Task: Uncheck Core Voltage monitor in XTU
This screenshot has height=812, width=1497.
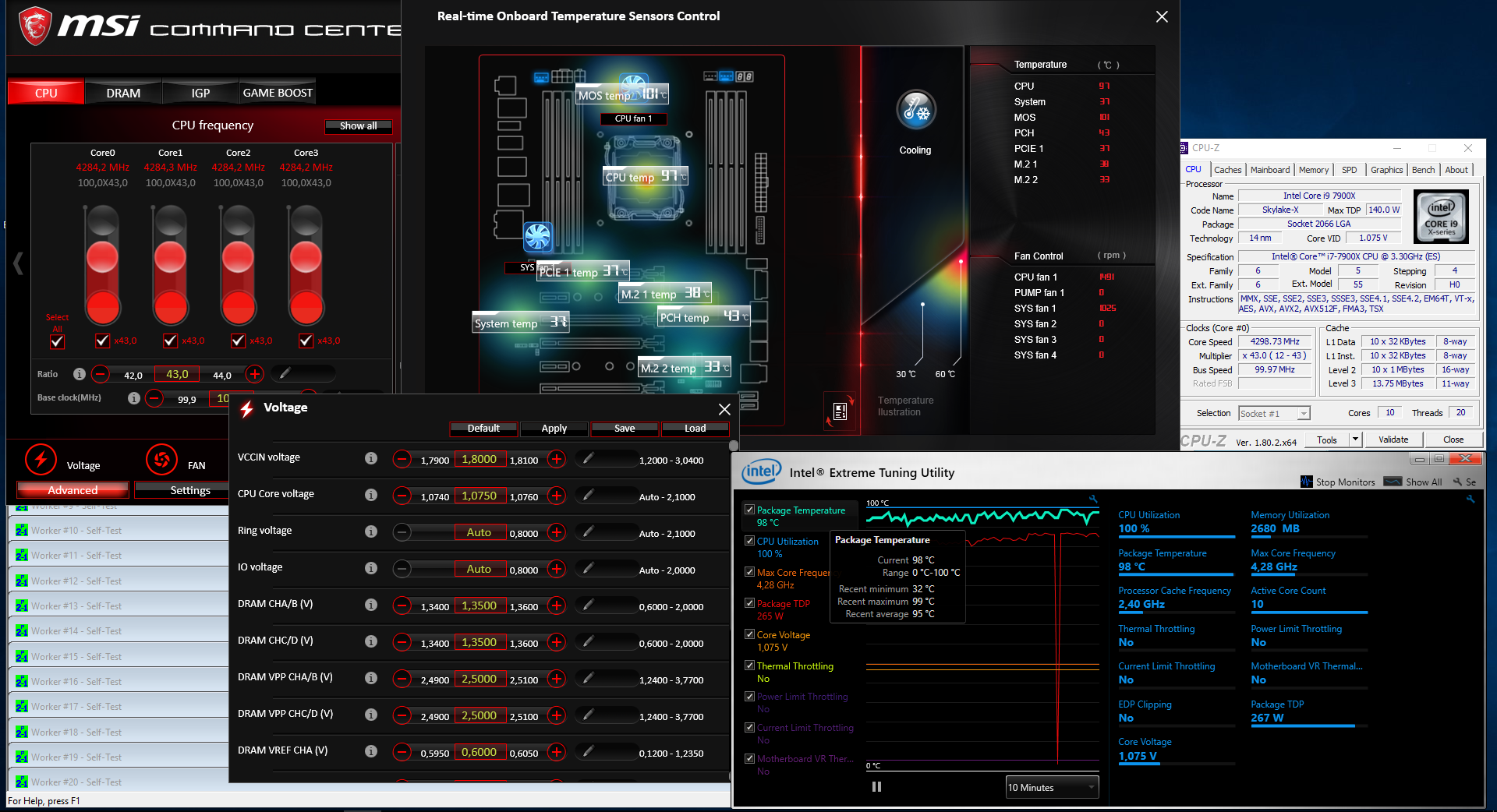Action: pos(749,634)
